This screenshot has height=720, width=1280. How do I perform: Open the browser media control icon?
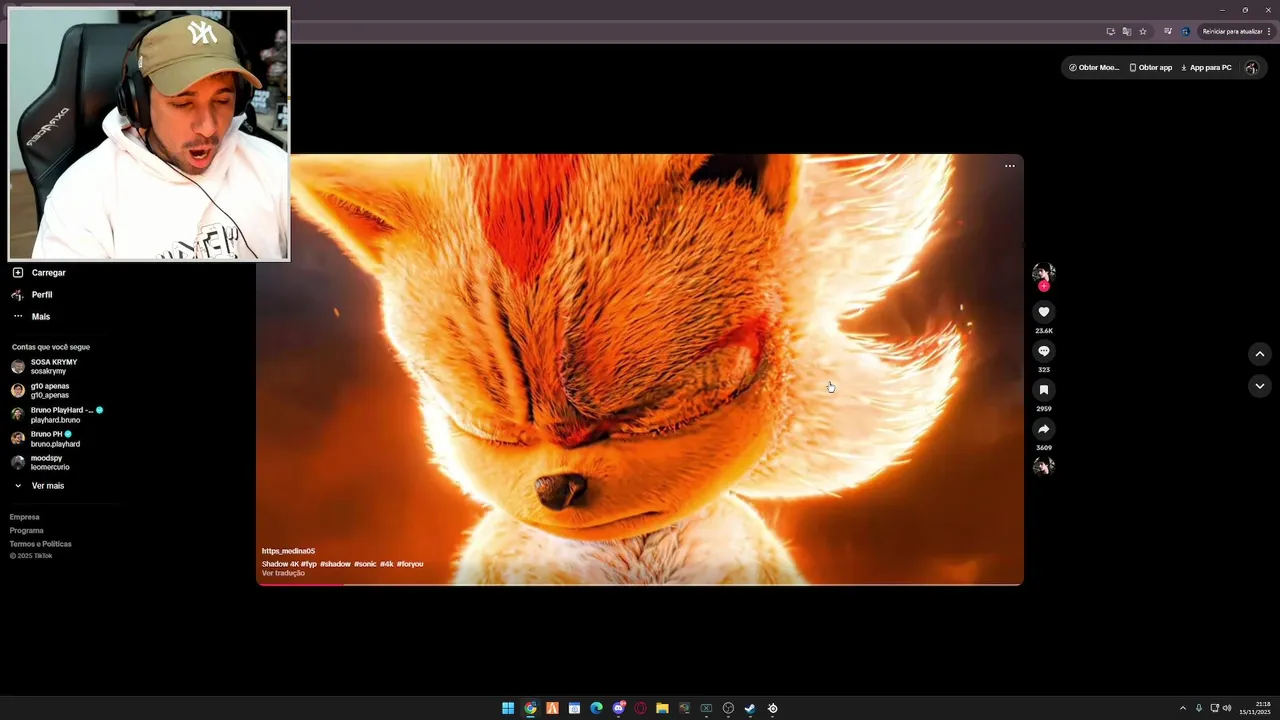coord(1167,31)
